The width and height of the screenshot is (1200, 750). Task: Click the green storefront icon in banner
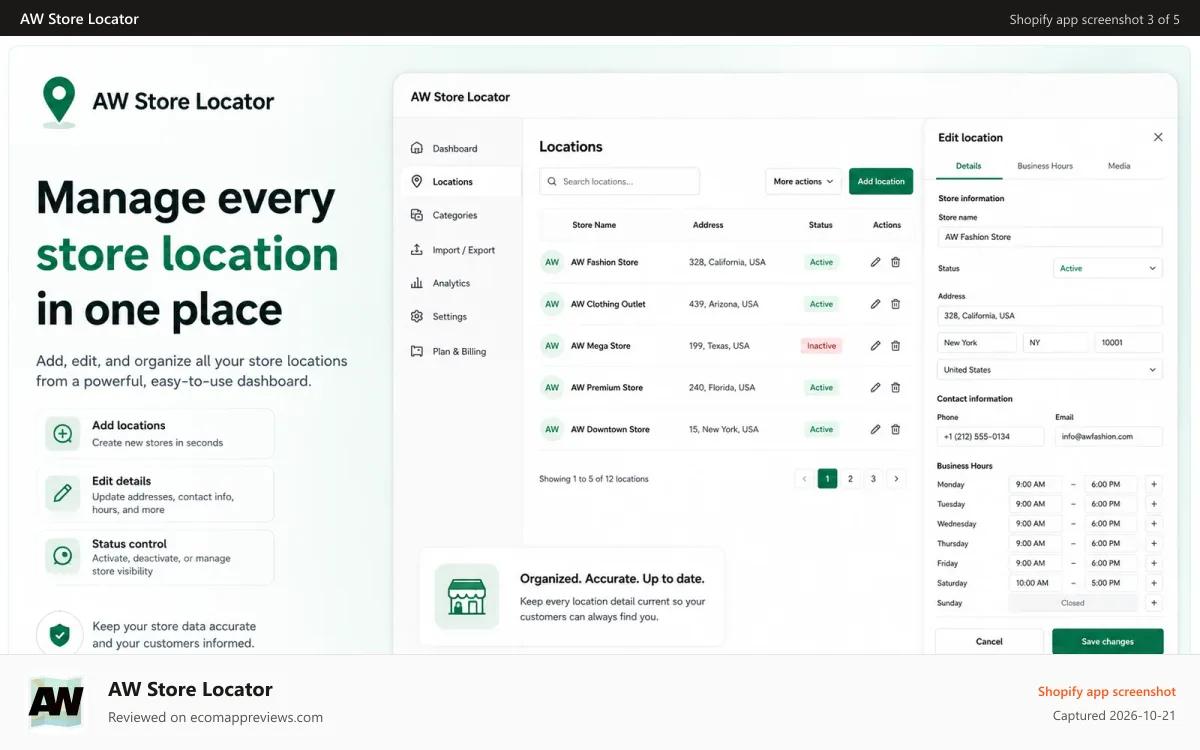pos(466,596)
